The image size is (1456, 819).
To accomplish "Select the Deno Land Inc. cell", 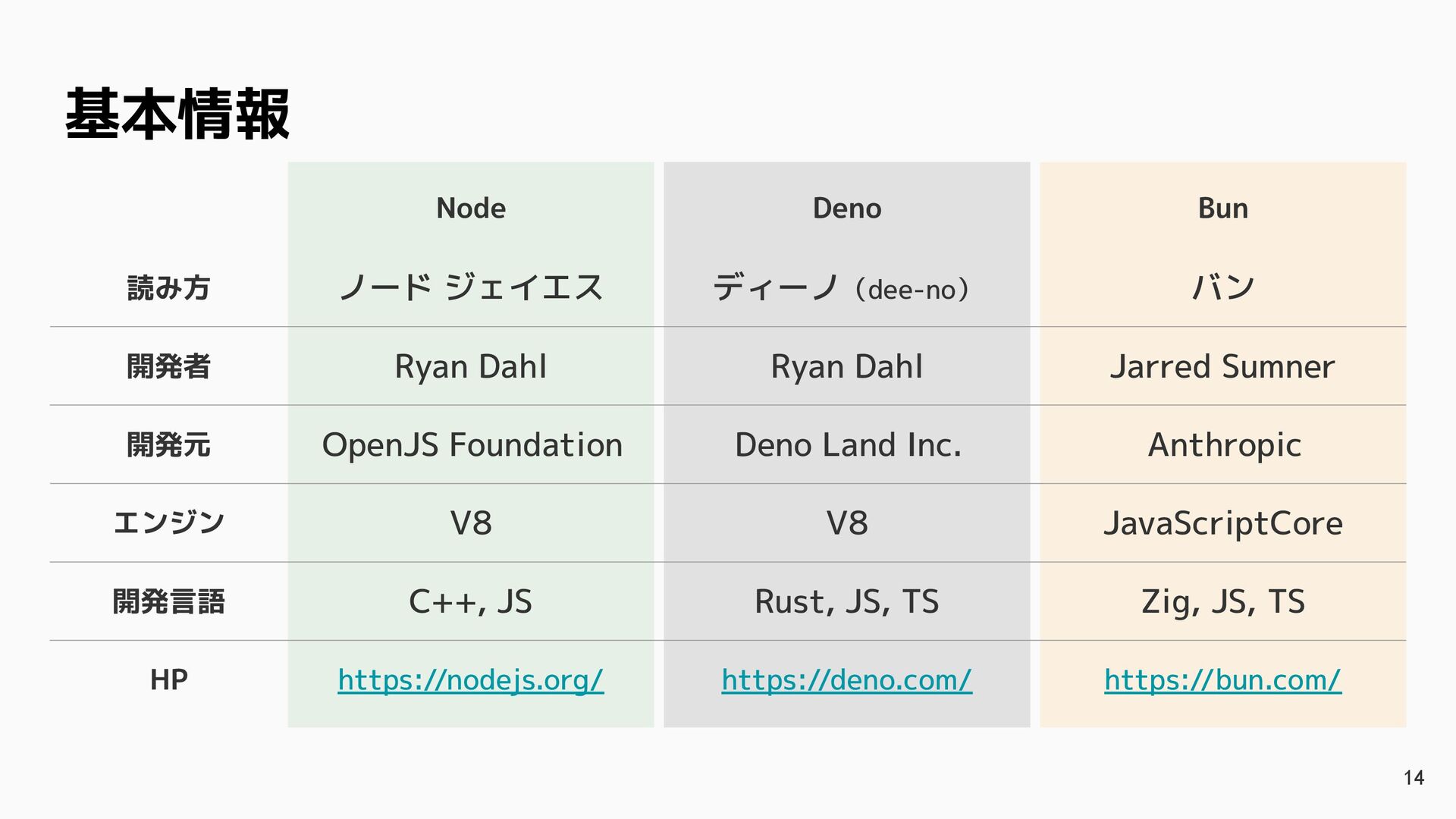I will (848, 444).
